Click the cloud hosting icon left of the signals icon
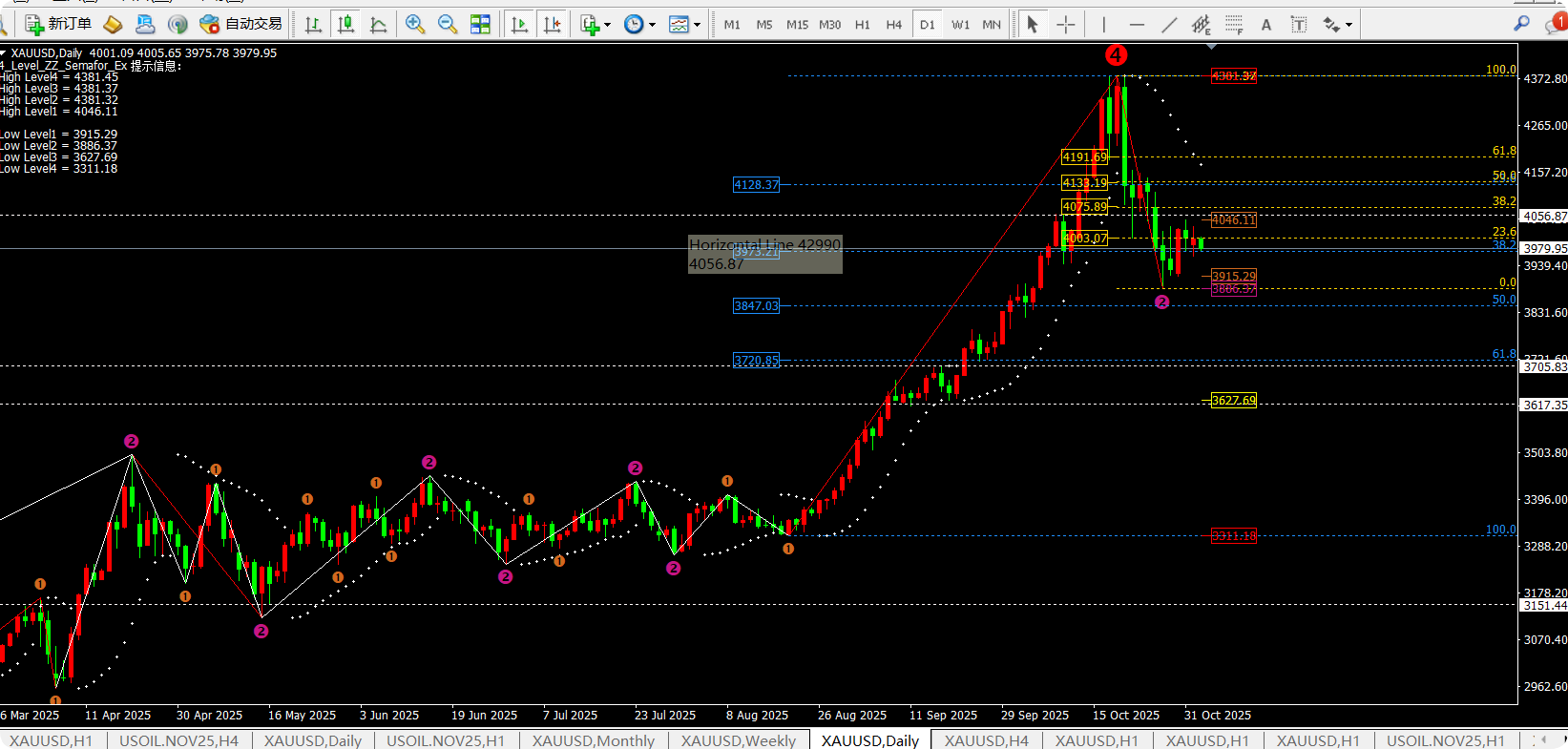Image resolution: width=1568 pixels, height=749 pixels. (x=145, y=24)
